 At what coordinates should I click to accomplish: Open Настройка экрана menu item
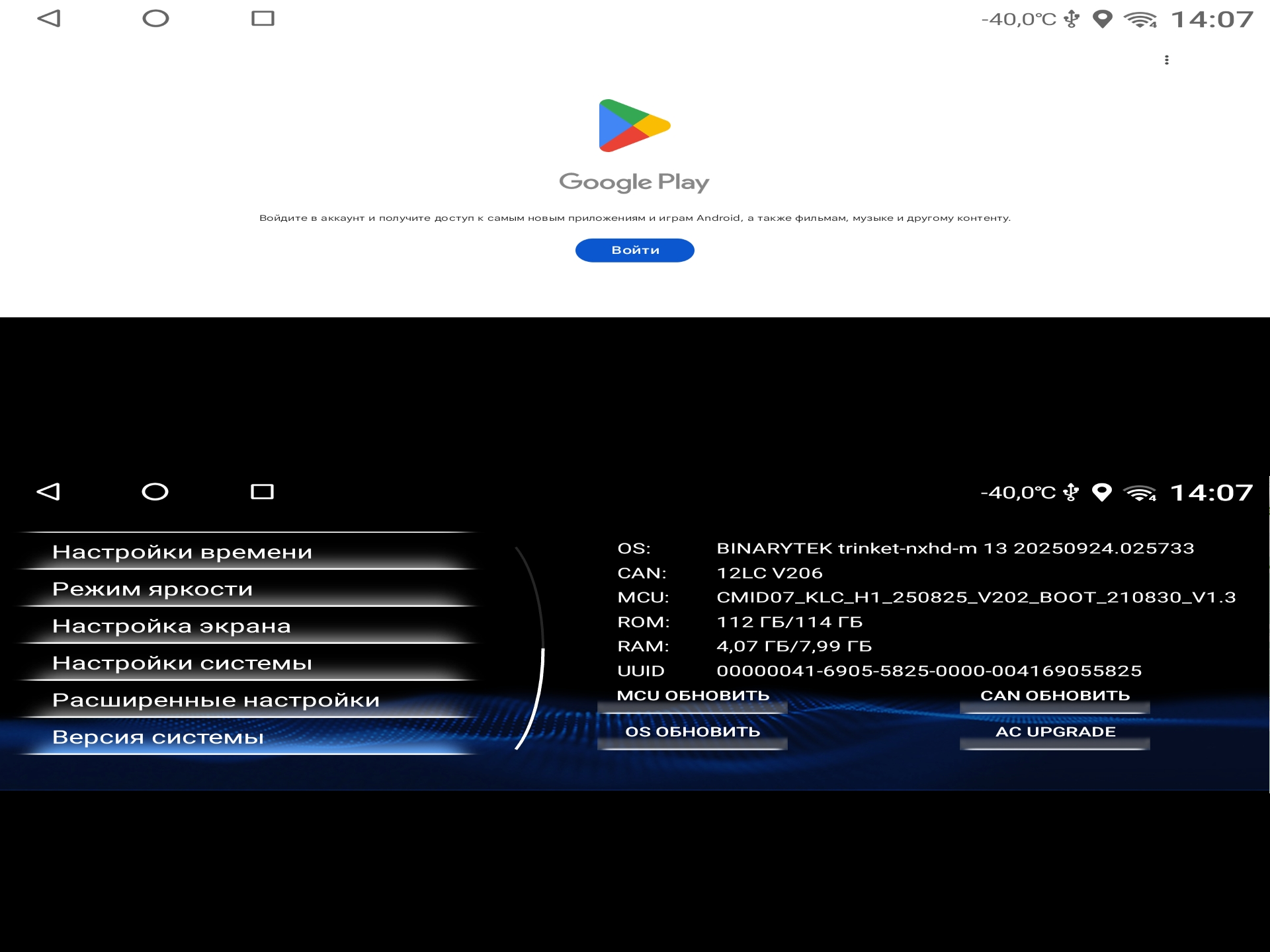(x=171, y=626)
